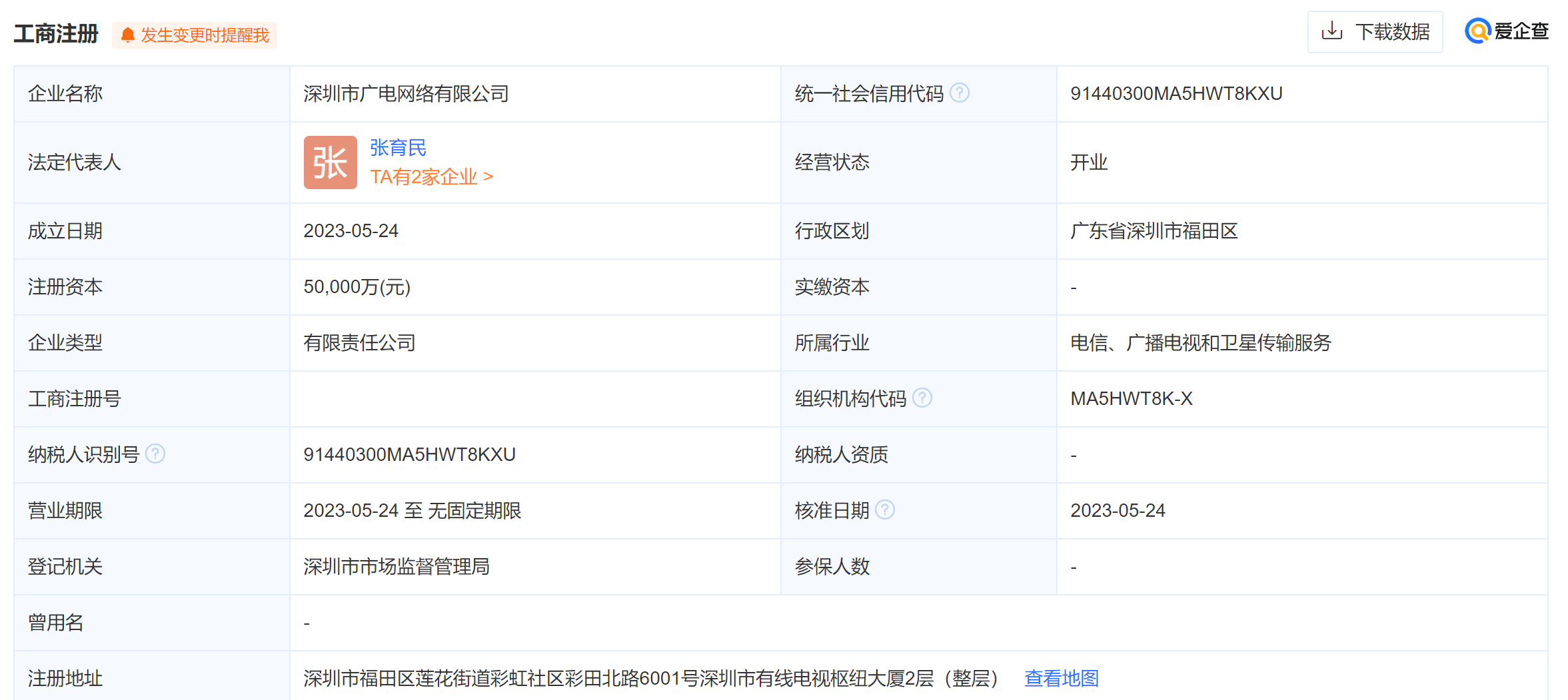Open the 张育民 profile link

point(398,148)
